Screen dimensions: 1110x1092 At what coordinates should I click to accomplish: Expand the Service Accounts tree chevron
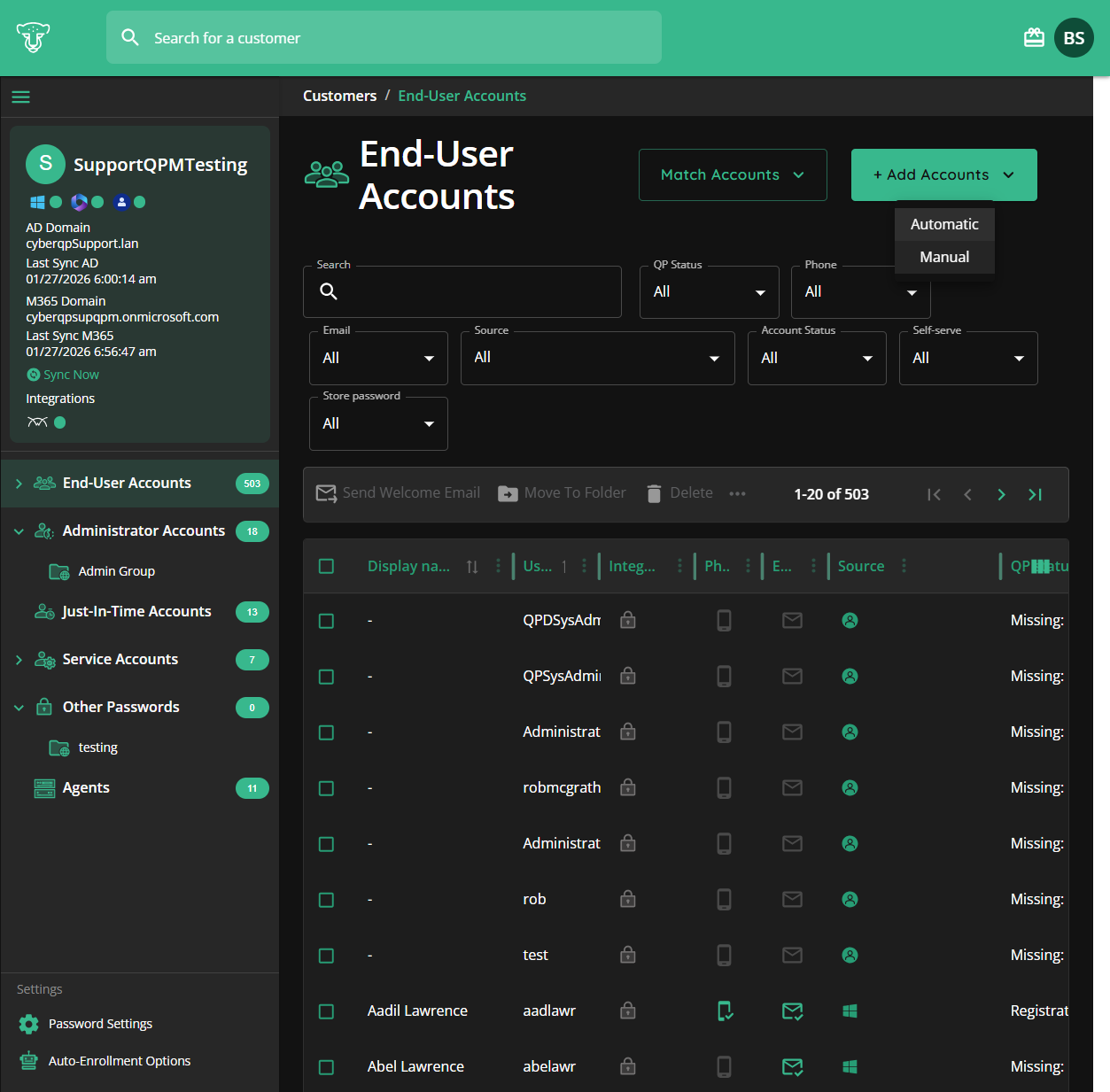[19, 660]
